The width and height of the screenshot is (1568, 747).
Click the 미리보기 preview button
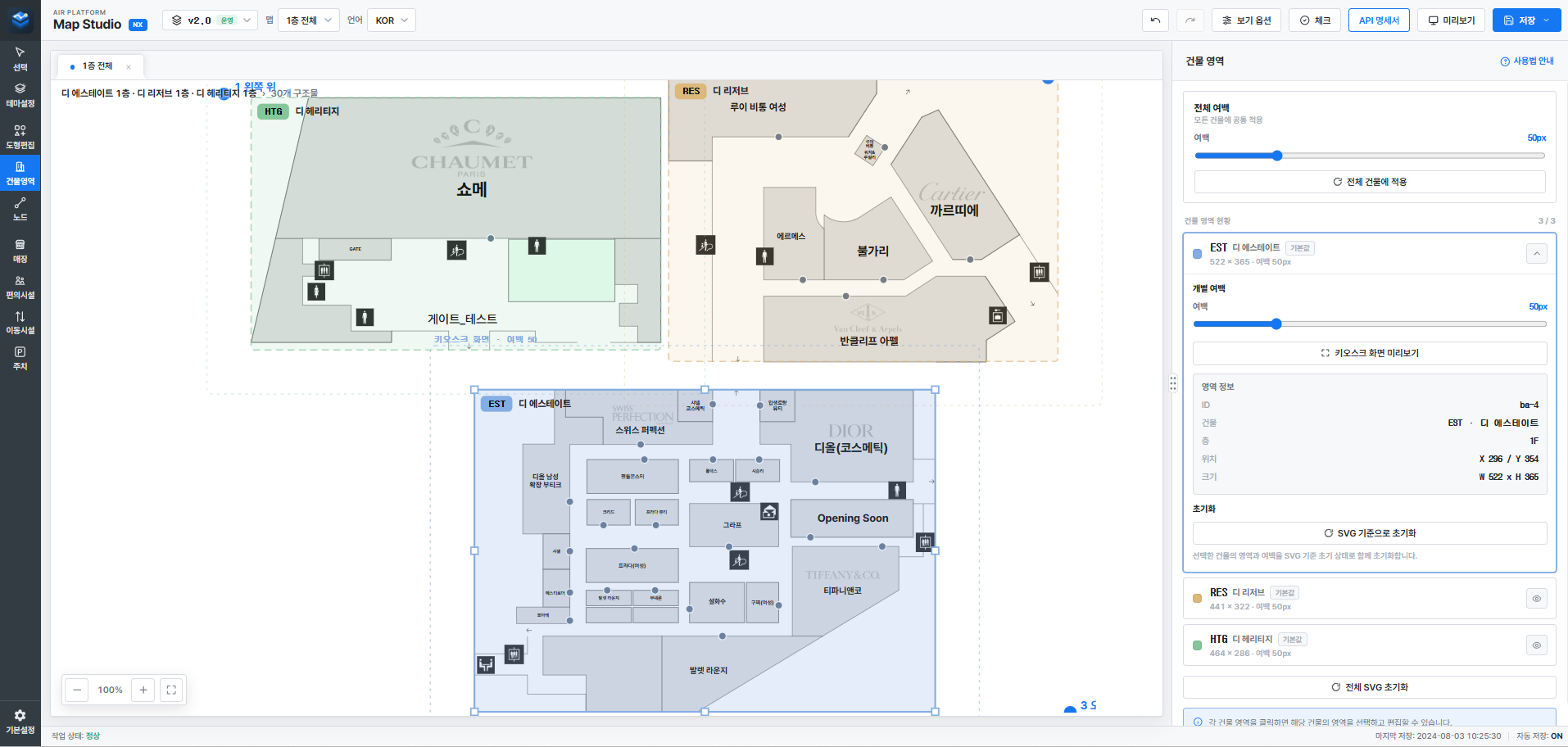tap(1451, 20)
